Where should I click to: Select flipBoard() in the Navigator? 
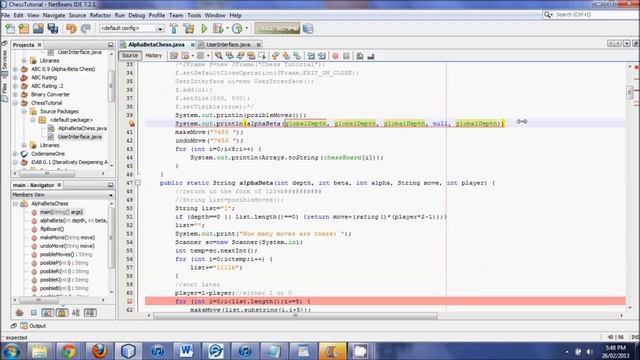(x=52, y=229)
